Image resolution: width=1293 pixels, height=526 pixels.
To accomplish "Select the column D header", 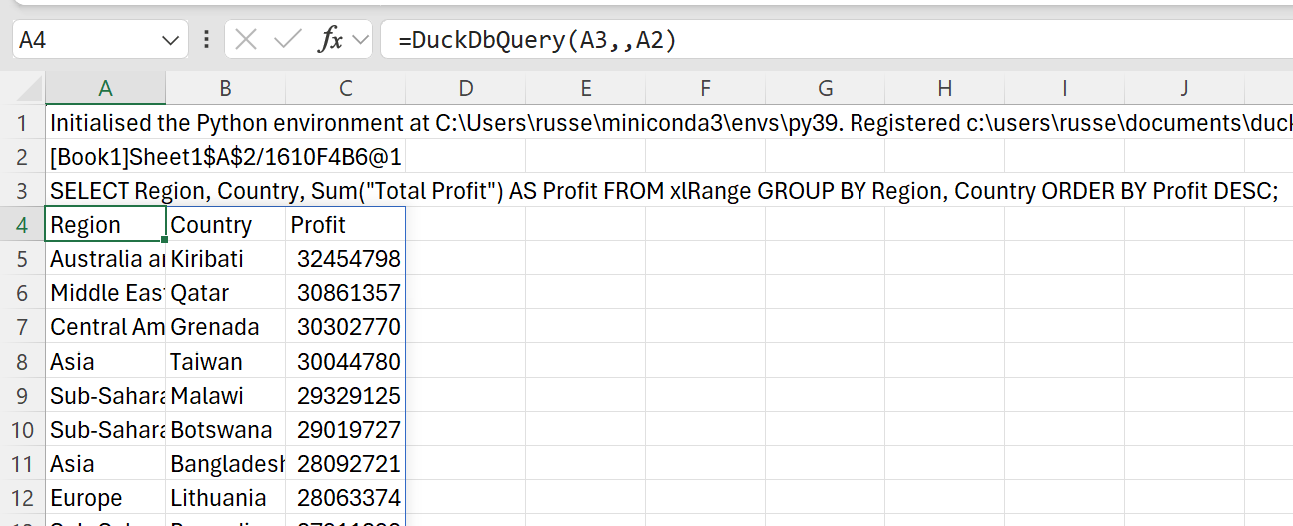I will pyautogui.click(x=465, y=89).
